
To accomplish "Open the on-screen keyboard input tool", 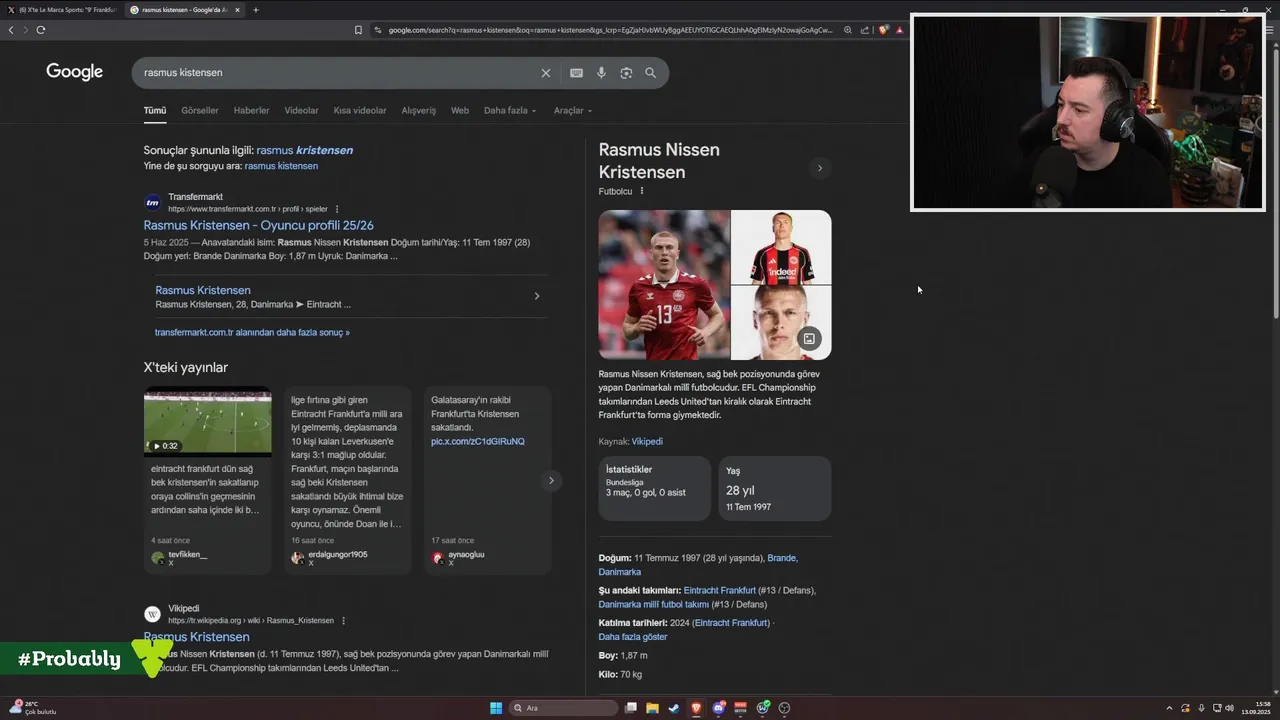I will coord(576,73).
